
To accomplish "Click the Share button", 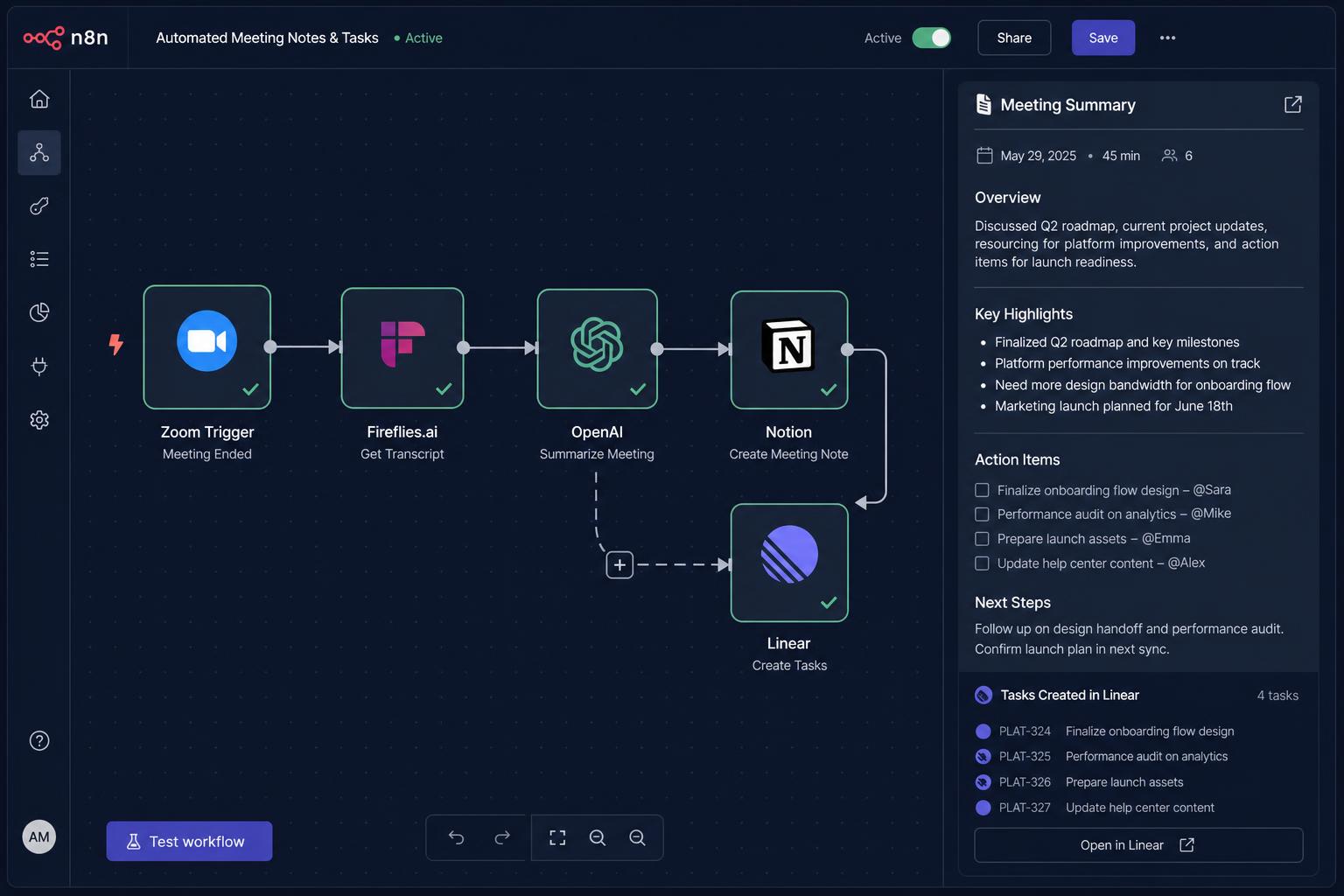I will (x=1014, y=38).
